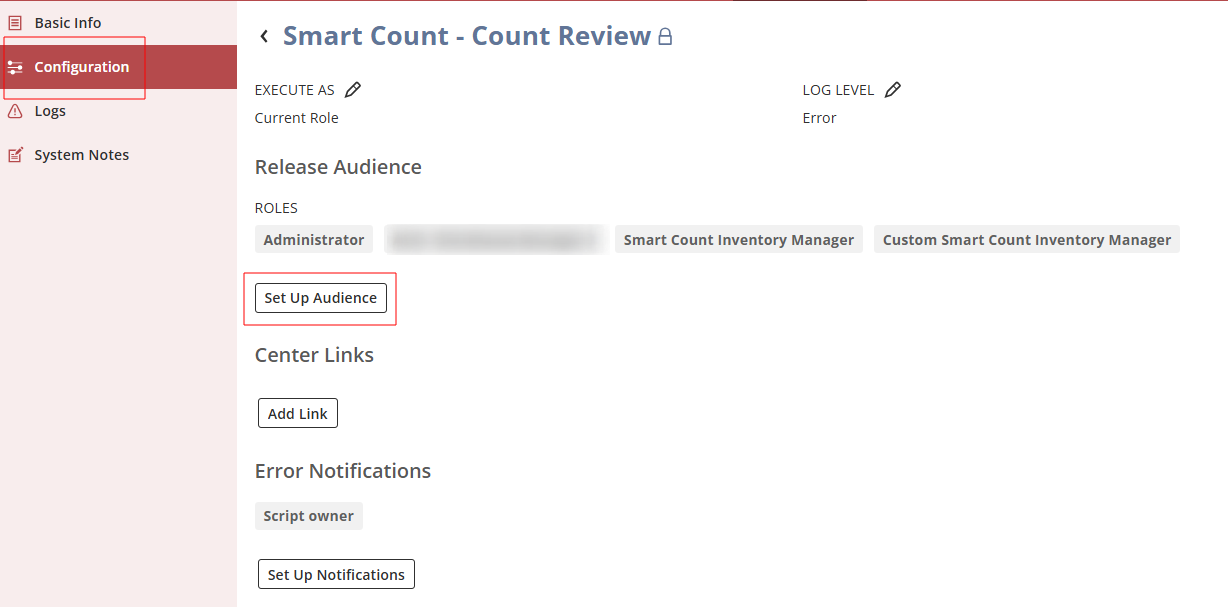
Task: Edit Log Level with the pencil icon
Action: coord(893,90)
